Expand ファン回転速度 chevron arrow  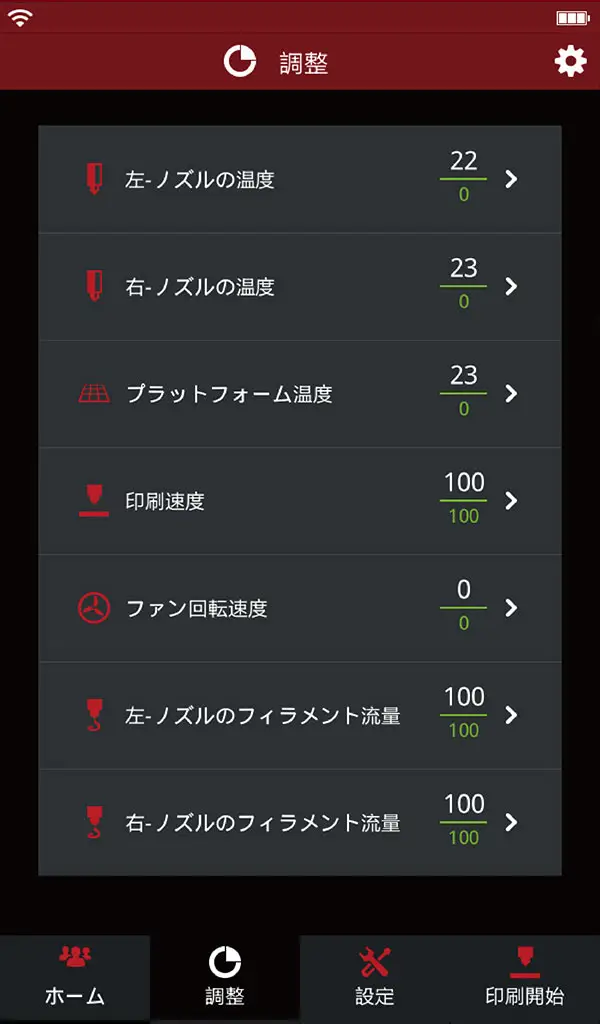coord(511,607)
